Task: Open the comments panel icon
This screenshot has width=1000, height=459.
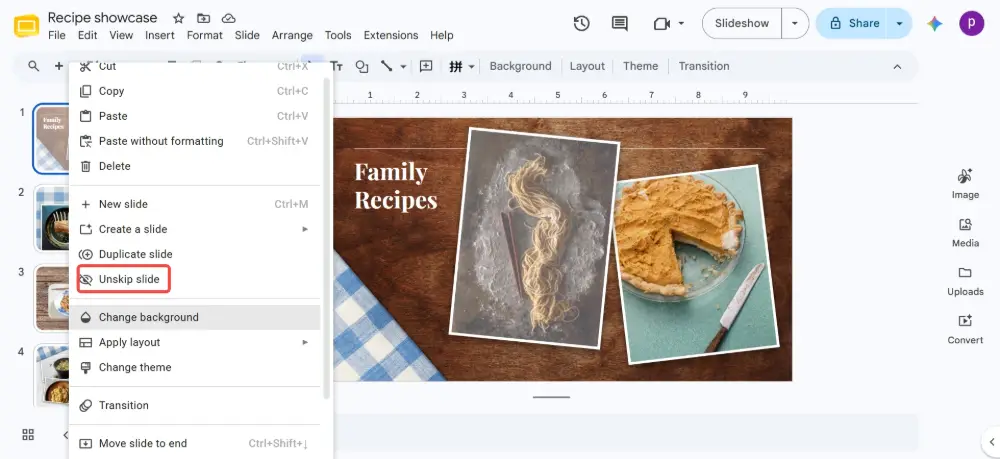Action: pyautogui.click(x=619, y=24)
